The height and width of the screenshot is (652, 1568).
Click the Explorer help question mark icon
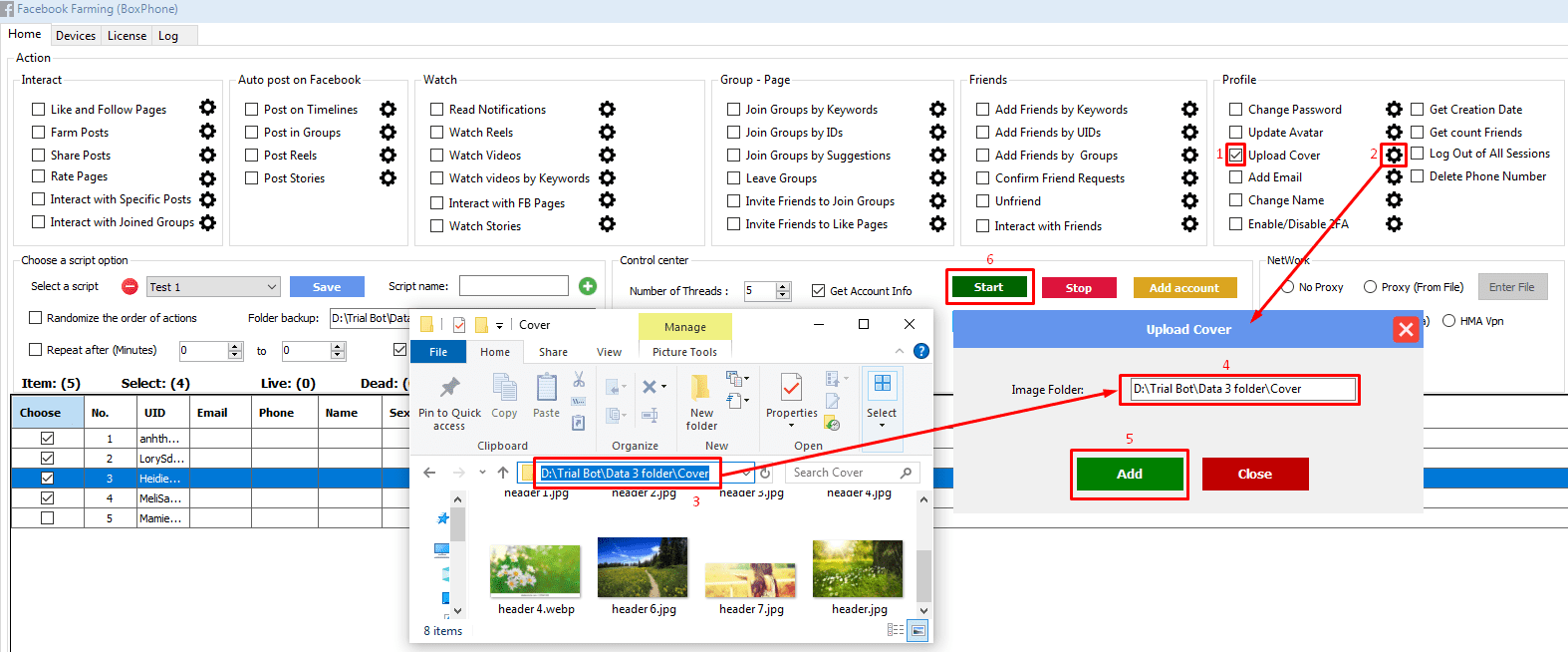click(x=921, y=351)
